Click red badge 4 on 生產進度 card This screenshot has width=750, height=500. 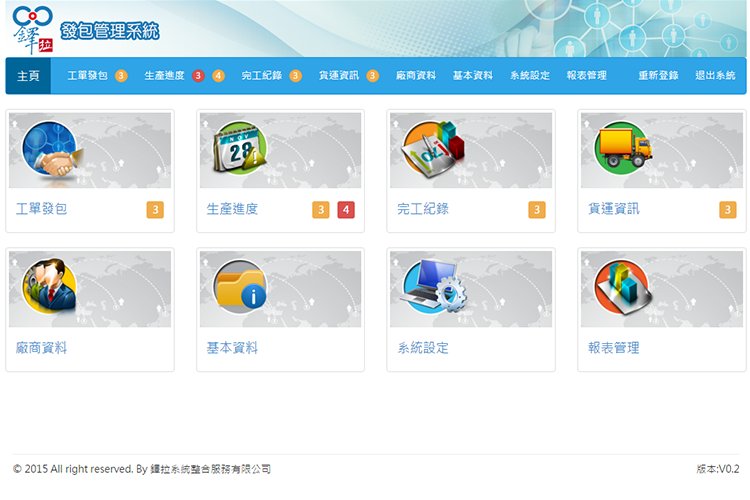(346, 210)
